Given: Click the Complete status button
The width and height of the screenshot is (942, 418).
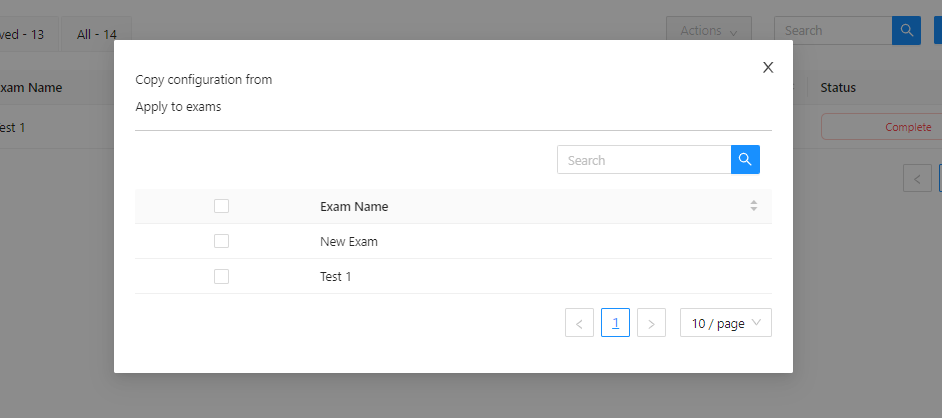Looking at the screenshot, I should [x=880, y=127].
